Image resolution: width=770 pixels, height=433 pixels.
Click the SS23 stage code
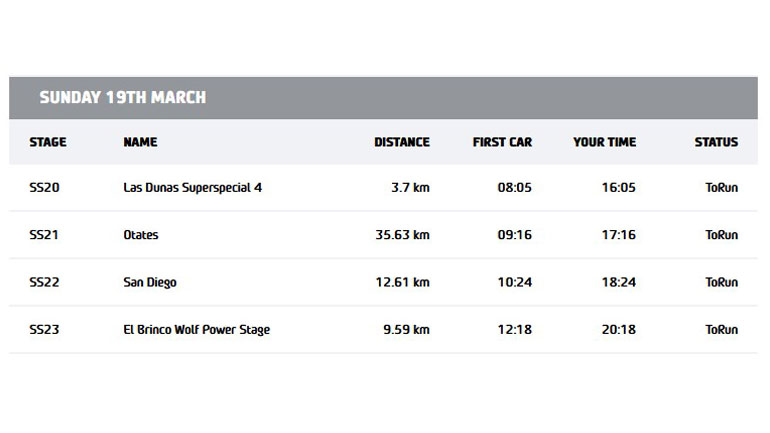[45, 329]
